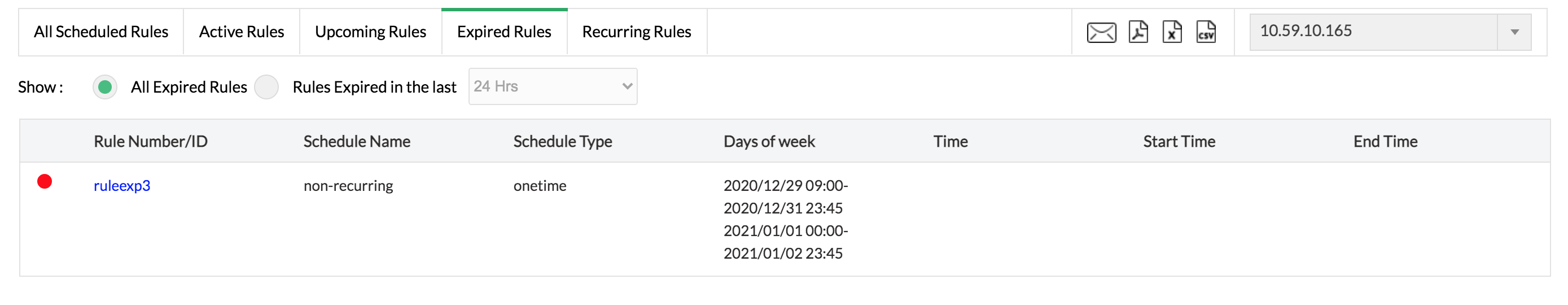Click the Rule Number/ID column header
This screenshot has width=1568, height=305.
150,141
